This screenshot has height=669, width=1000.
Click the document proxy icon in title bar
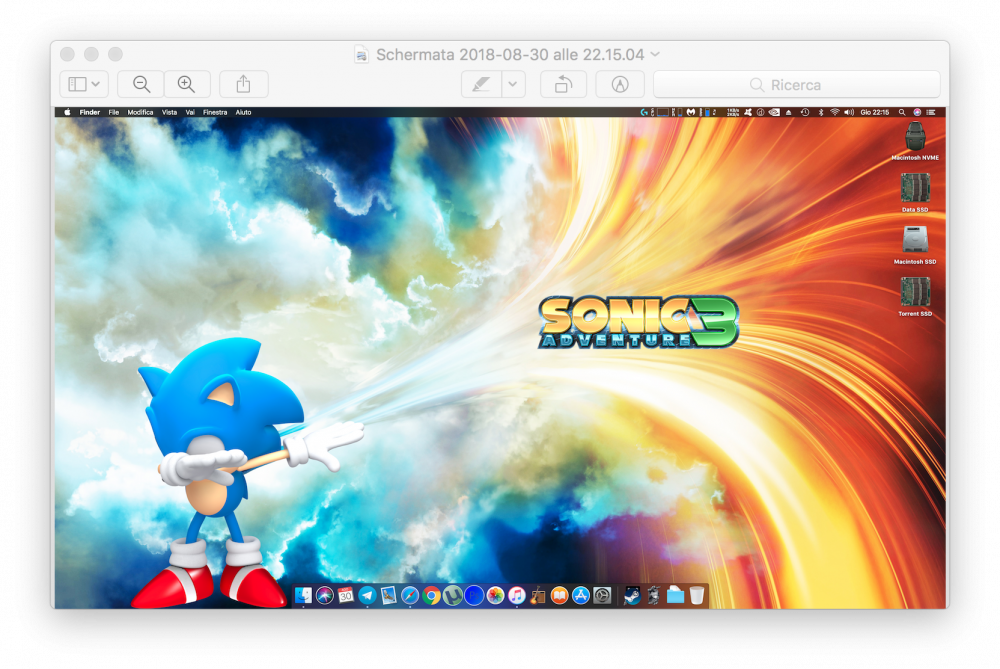click(362, 55)
